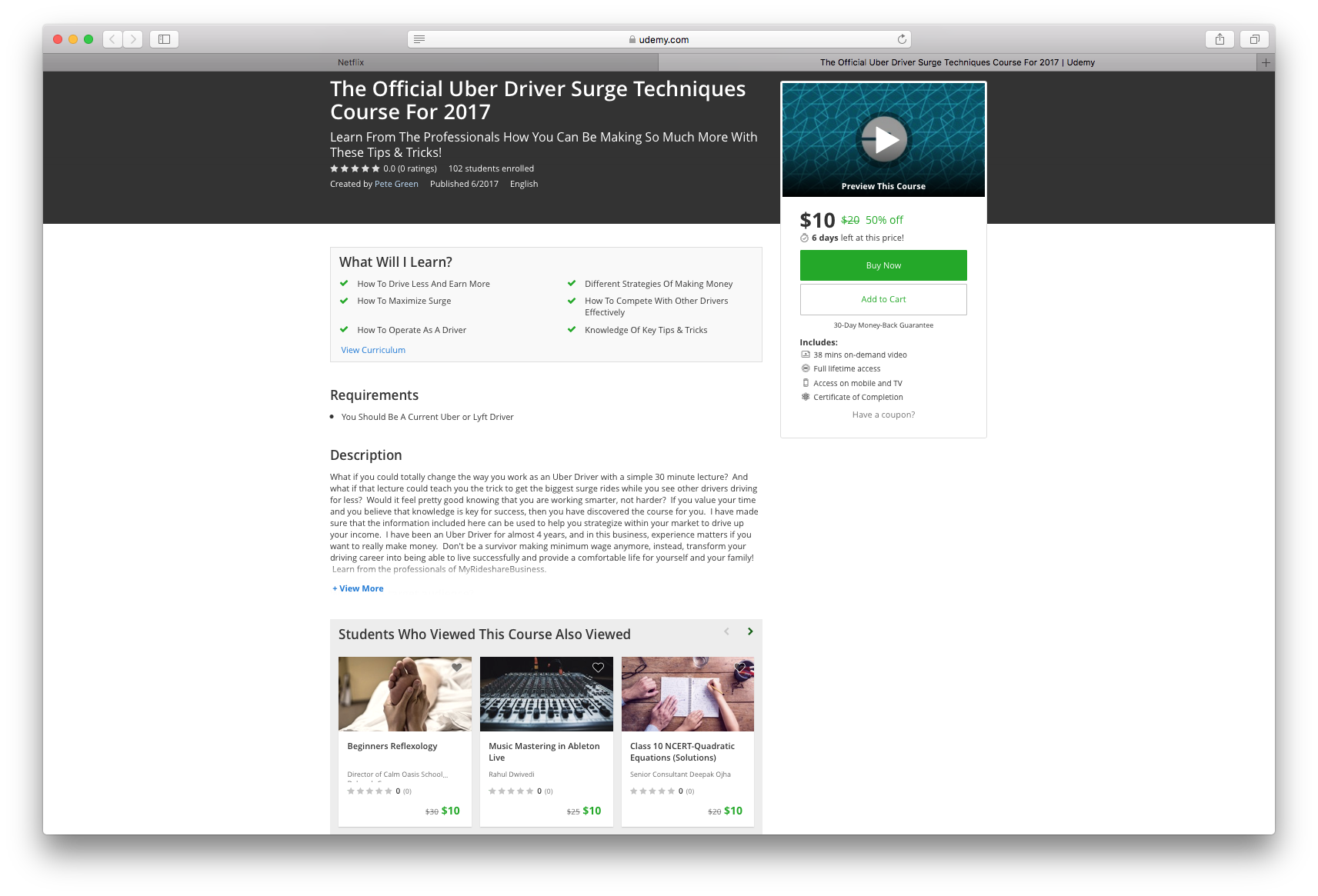This screenshot has width=1318, height=896.
Task: Go forward with Safari's forward arrow
Action: click(x=133, y=39)
